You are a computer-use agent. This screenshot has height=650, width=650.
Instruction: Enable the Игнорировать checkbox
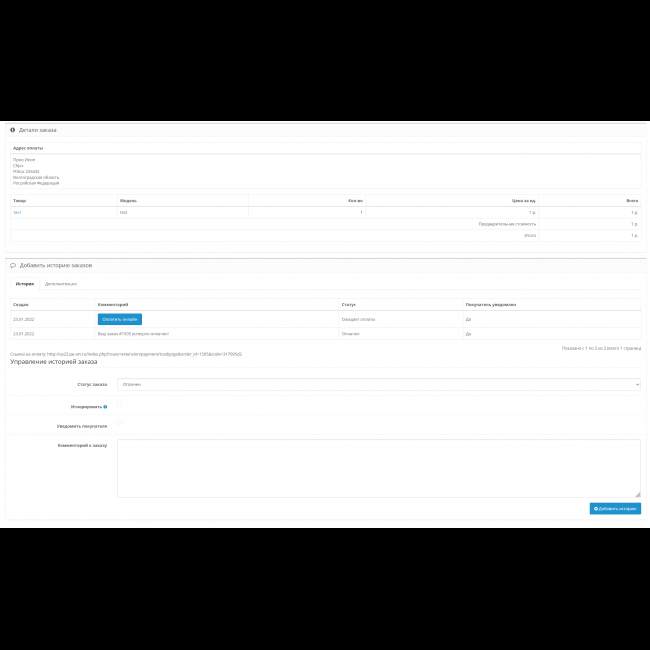[x=119, y=405]
